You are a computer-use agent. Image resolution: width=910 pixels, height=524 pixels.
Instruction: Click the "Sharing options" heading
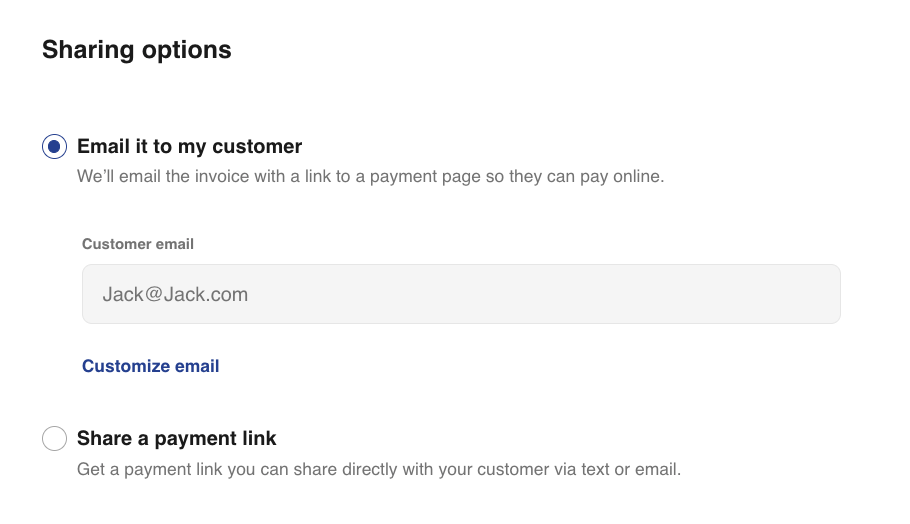136,50
